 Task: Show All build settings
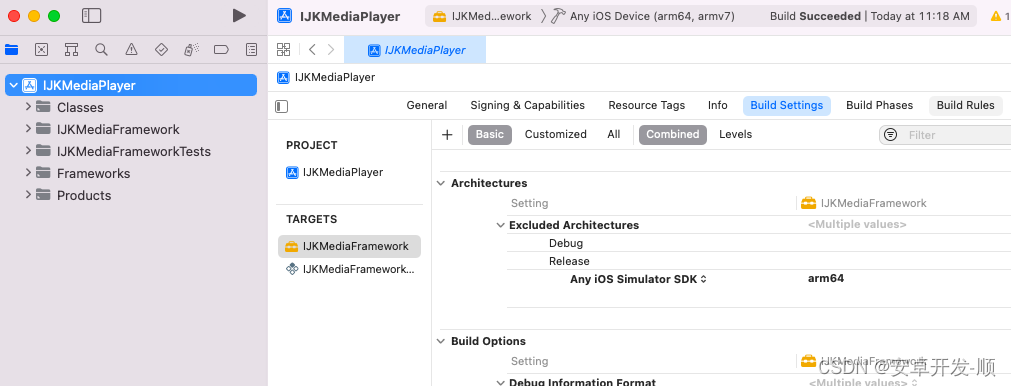(x=614, y=134)
